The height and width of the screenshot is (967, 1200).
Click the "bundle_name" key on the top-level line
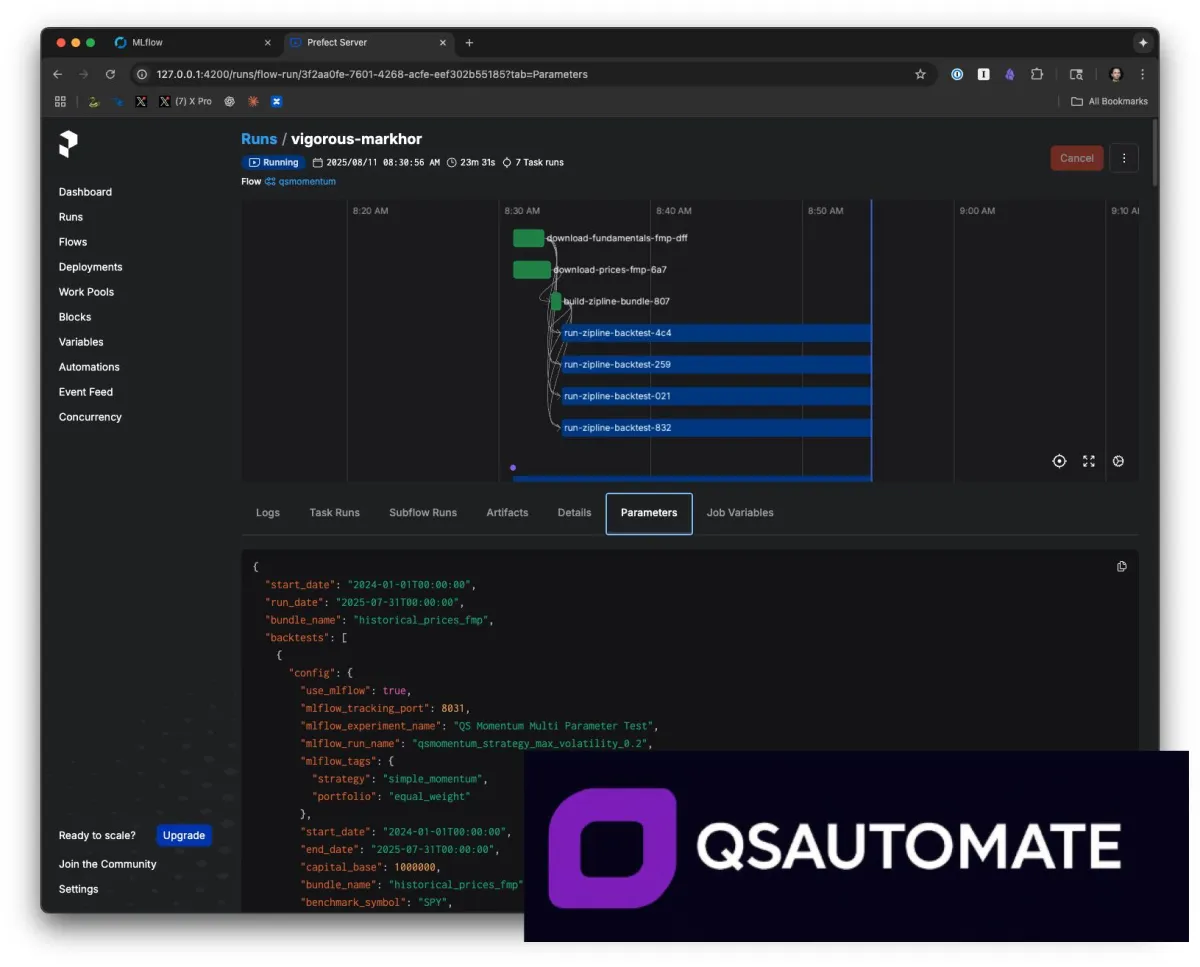tap(305, 620)
